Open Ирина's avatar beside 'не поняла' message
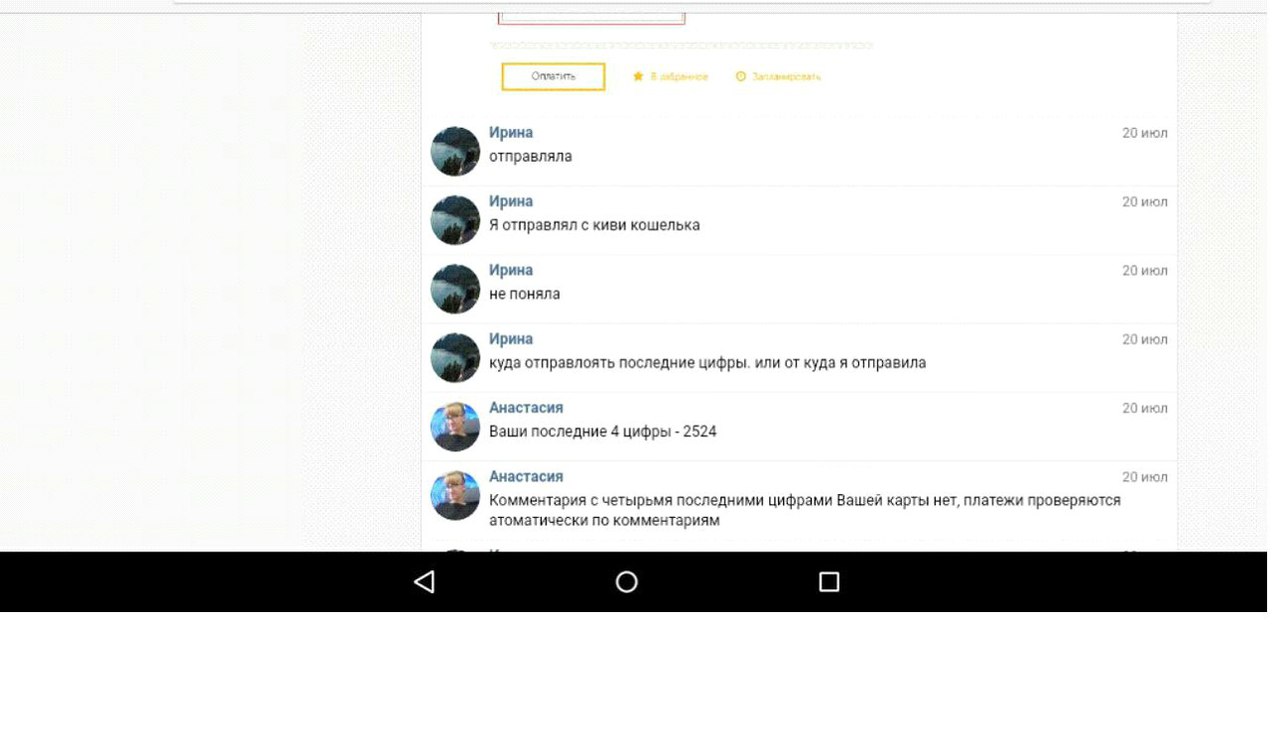The height and width of the screenshot is (743, 1280). pyautogui.click(x=455, y=289)
